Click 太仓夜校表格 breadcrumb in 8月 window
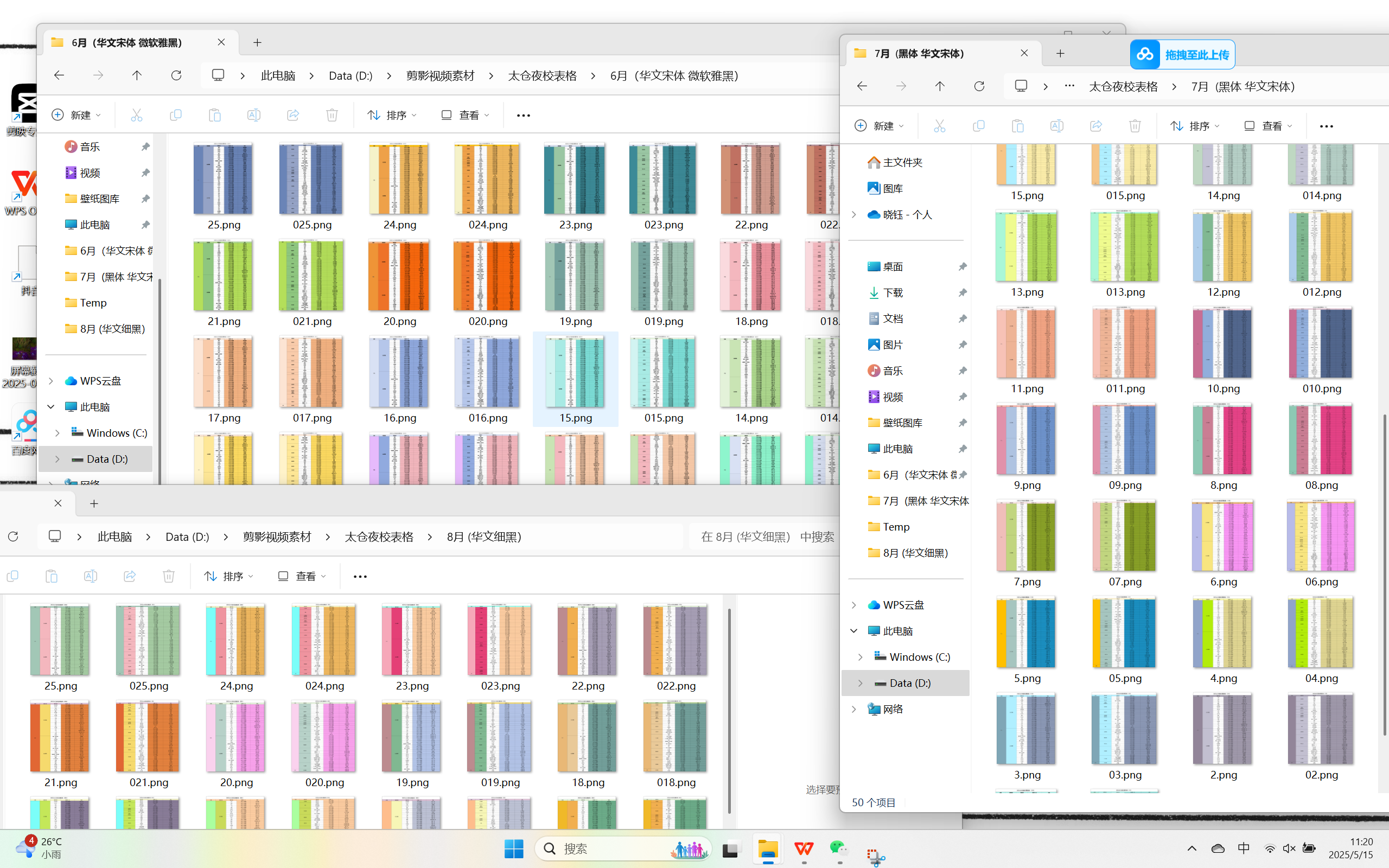Screen dimensions: 1389x868 point(379,537)
